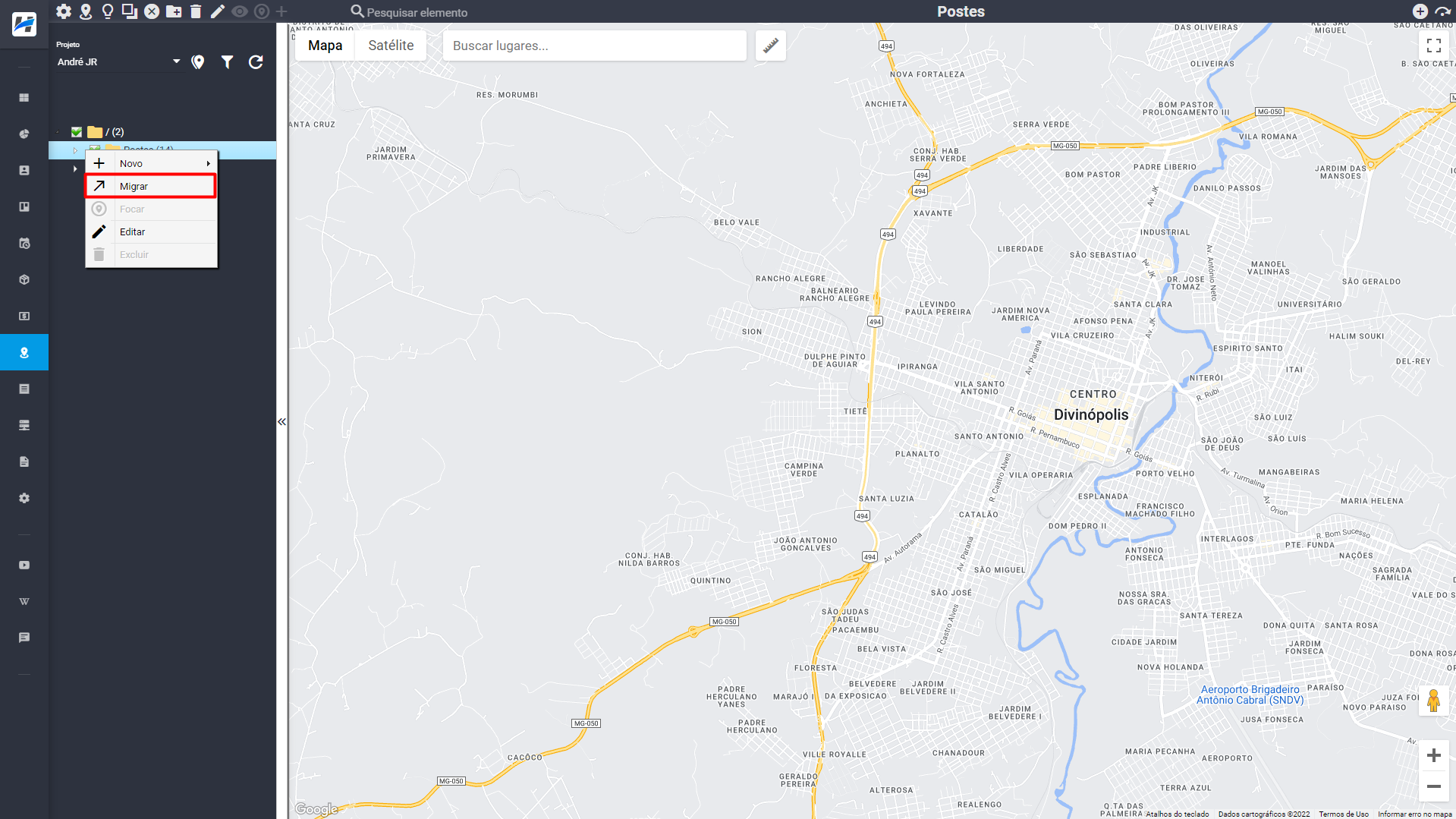
Task: Open Informar erro no mapa link
Action: click(x=1415, y=814)
